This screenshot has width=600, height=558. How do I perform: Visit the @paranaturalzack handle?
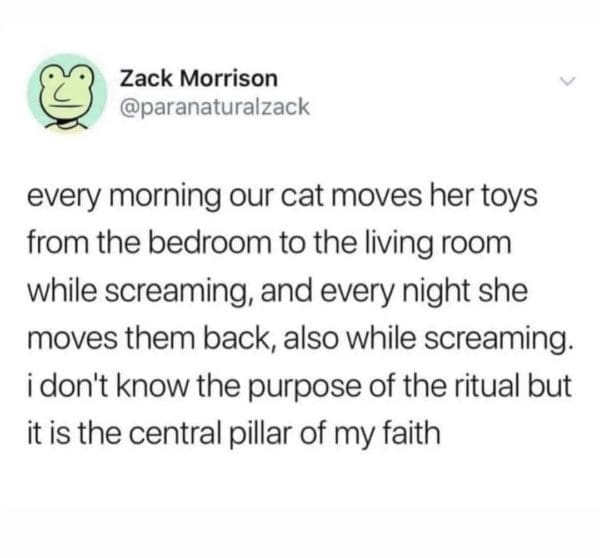click(215, 107)
